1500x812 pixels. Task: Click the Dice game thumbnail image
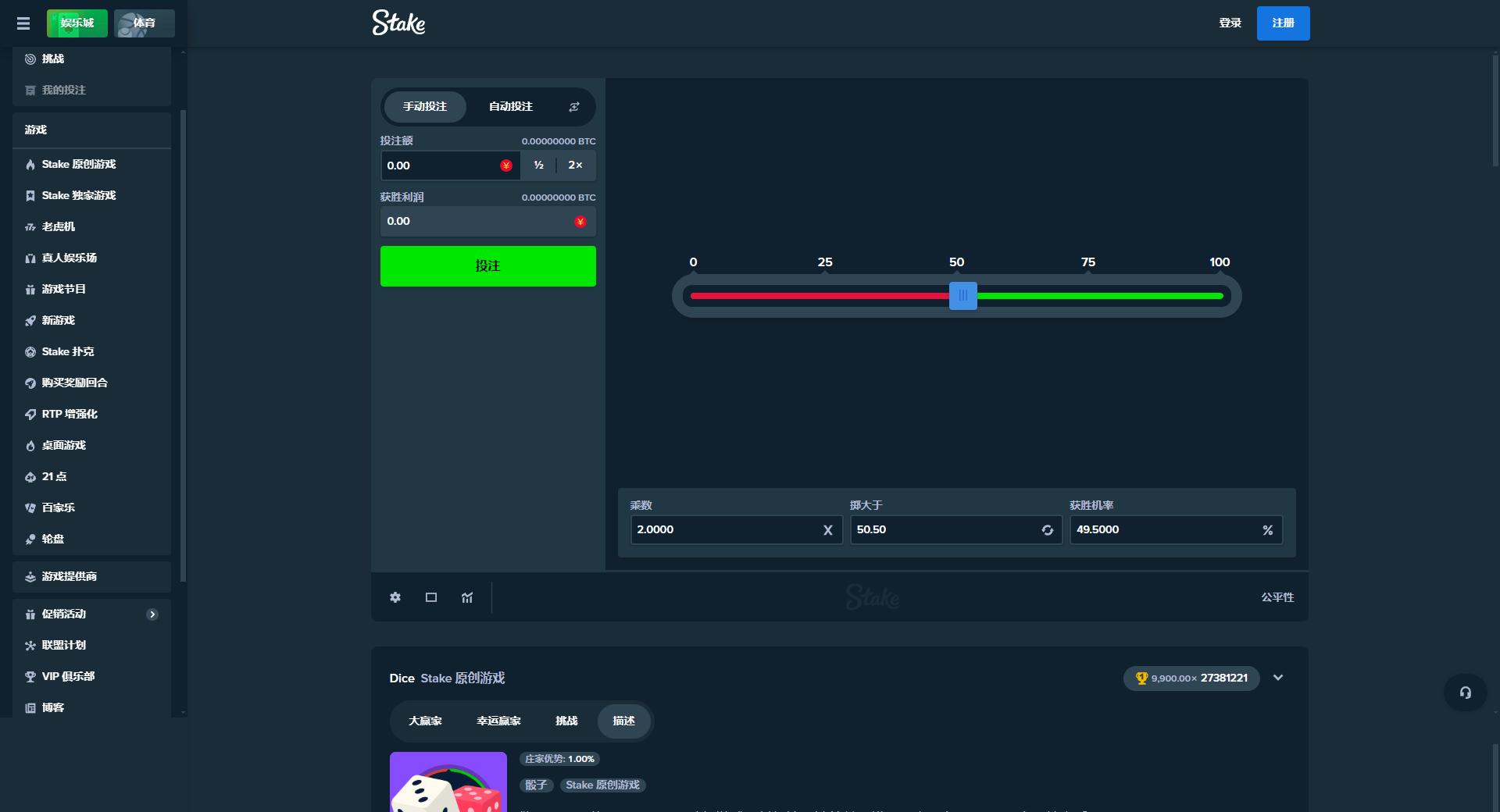[448, 782]
